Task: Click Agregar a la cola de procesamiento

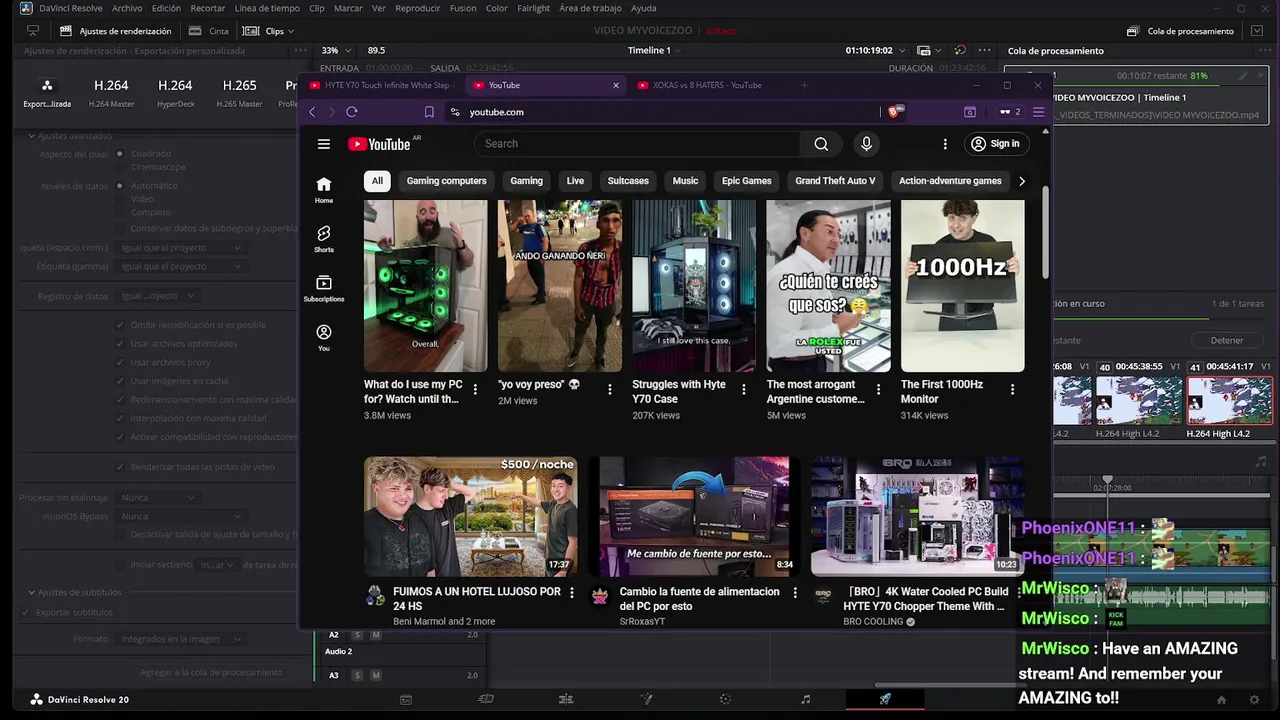Action: point(211,672)
